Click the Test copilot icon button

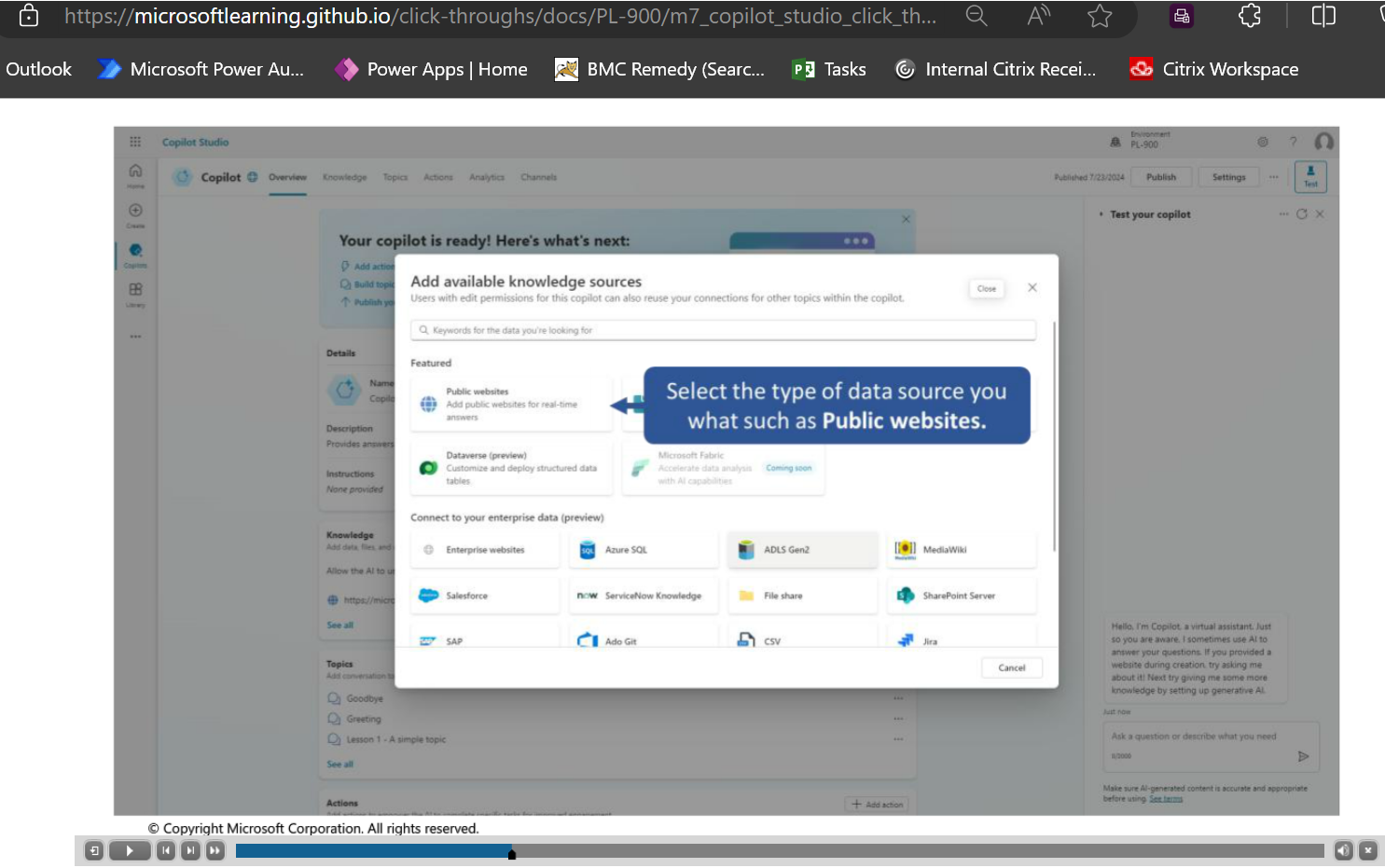tap(1310, 176)
